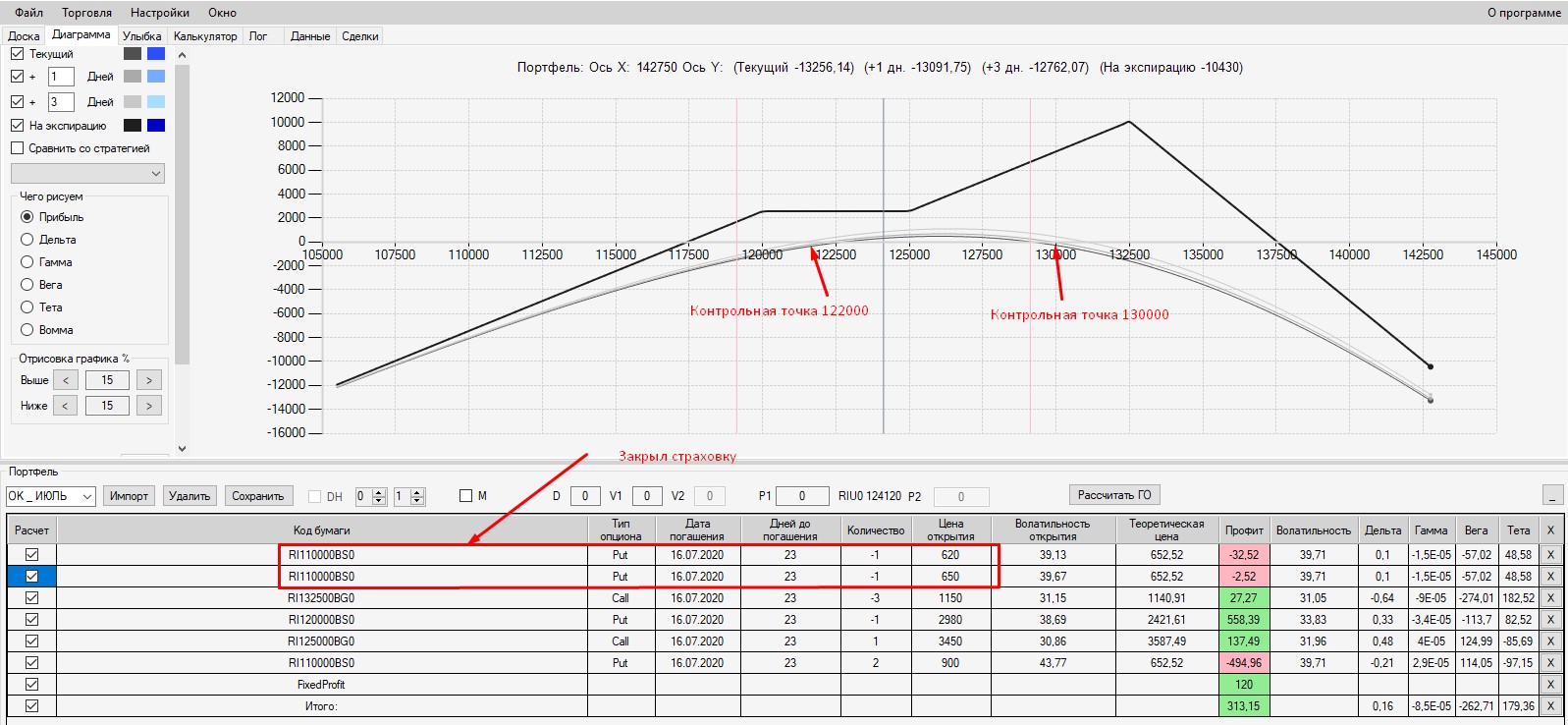Screen dimensions: 1568x725
Task: Click the Код бумаги column header
Action: pos(321,530)
